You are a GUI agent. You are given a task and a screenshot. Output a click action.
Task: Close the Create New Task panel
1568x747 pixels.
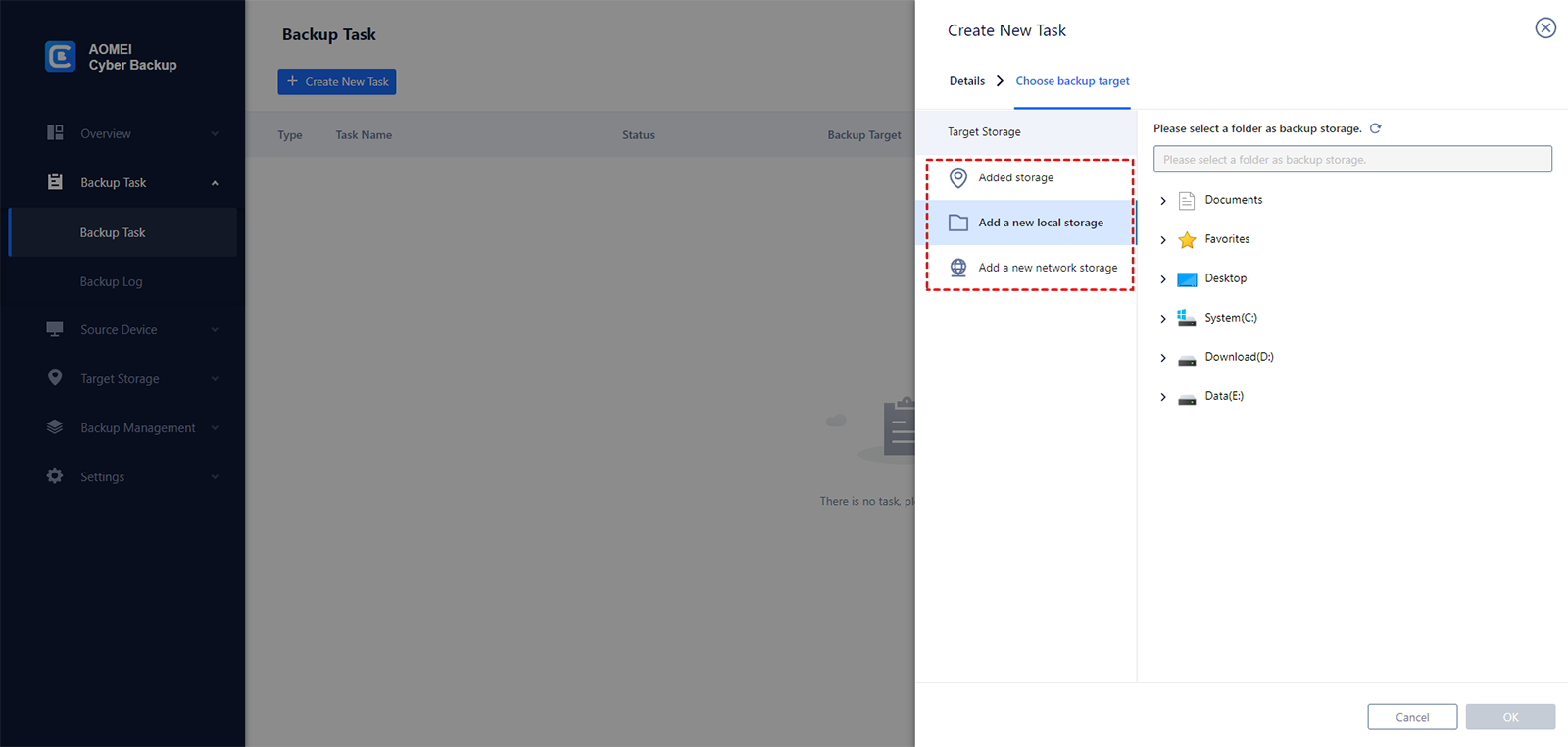[1545, 28]
